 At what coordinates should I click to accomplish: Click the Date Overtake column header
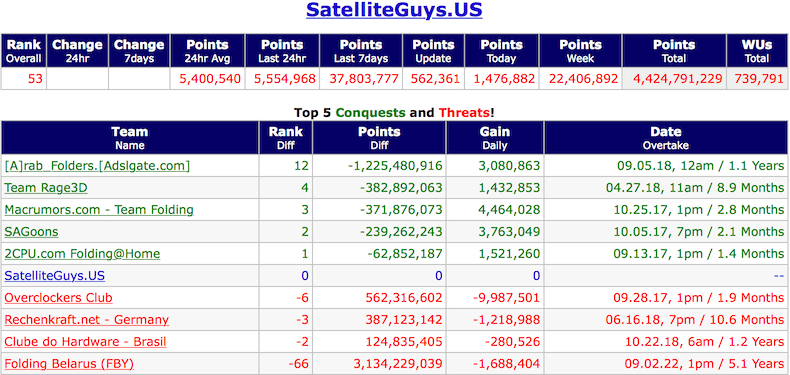point(666,138)
